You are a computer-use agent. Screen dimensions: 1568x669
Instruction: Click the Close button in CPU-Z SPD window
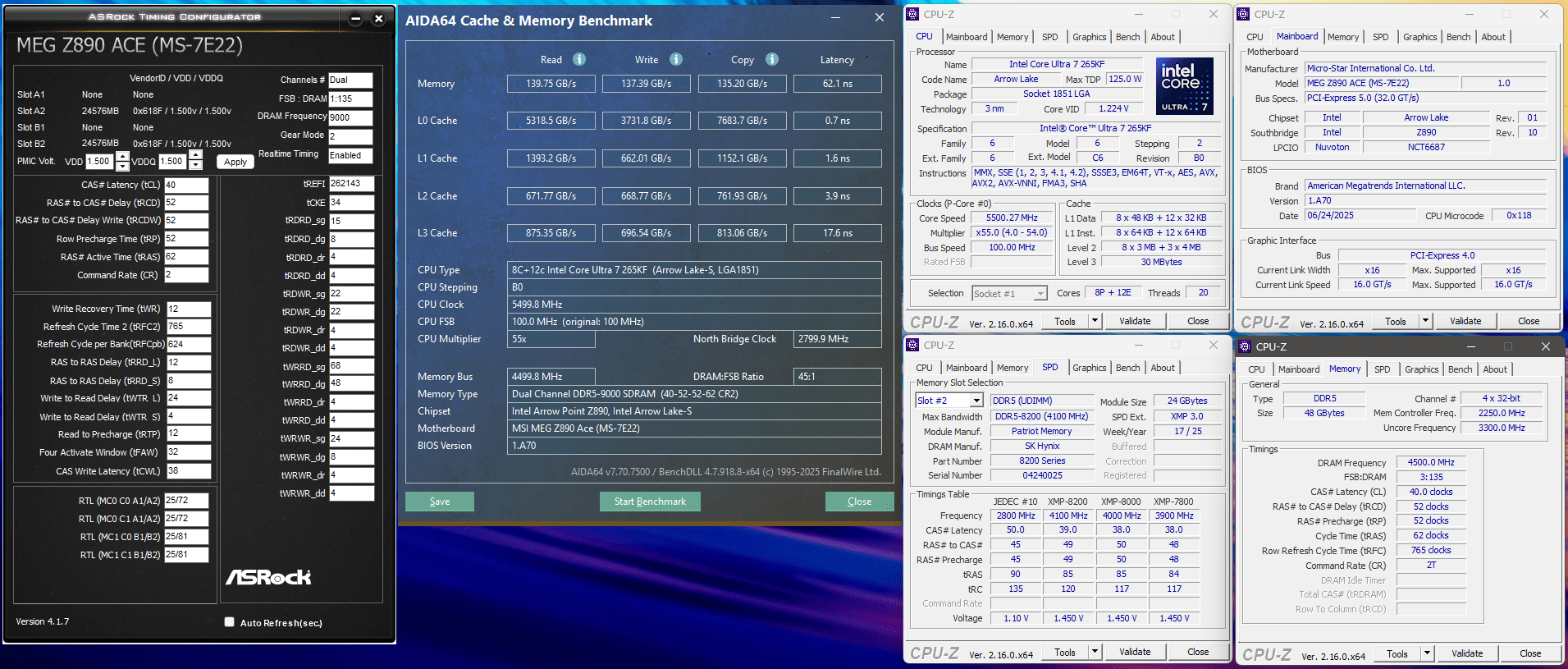[x=1198, y=652]
